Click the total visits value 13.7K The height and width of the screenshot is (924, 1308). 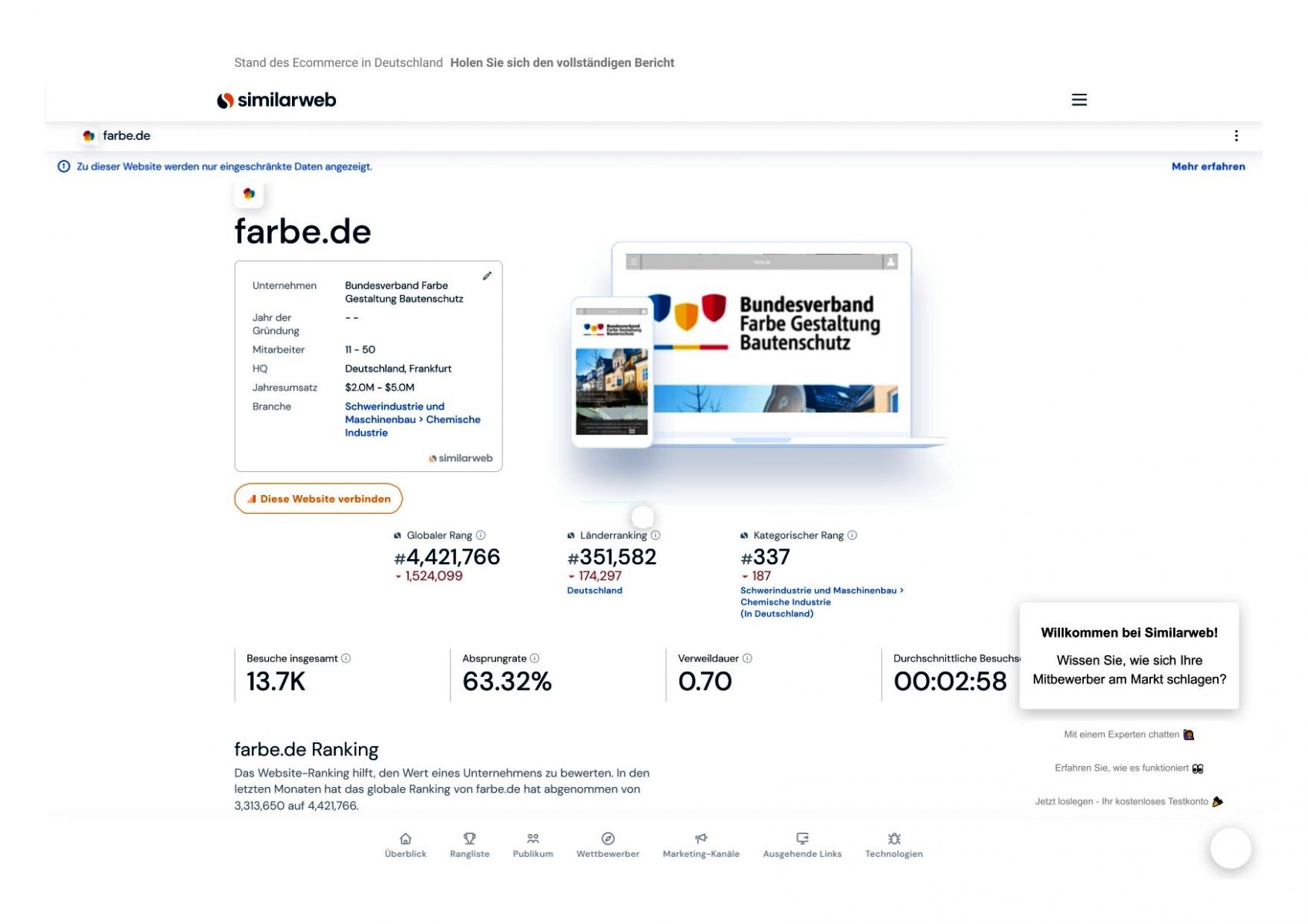tap(276, 681)
